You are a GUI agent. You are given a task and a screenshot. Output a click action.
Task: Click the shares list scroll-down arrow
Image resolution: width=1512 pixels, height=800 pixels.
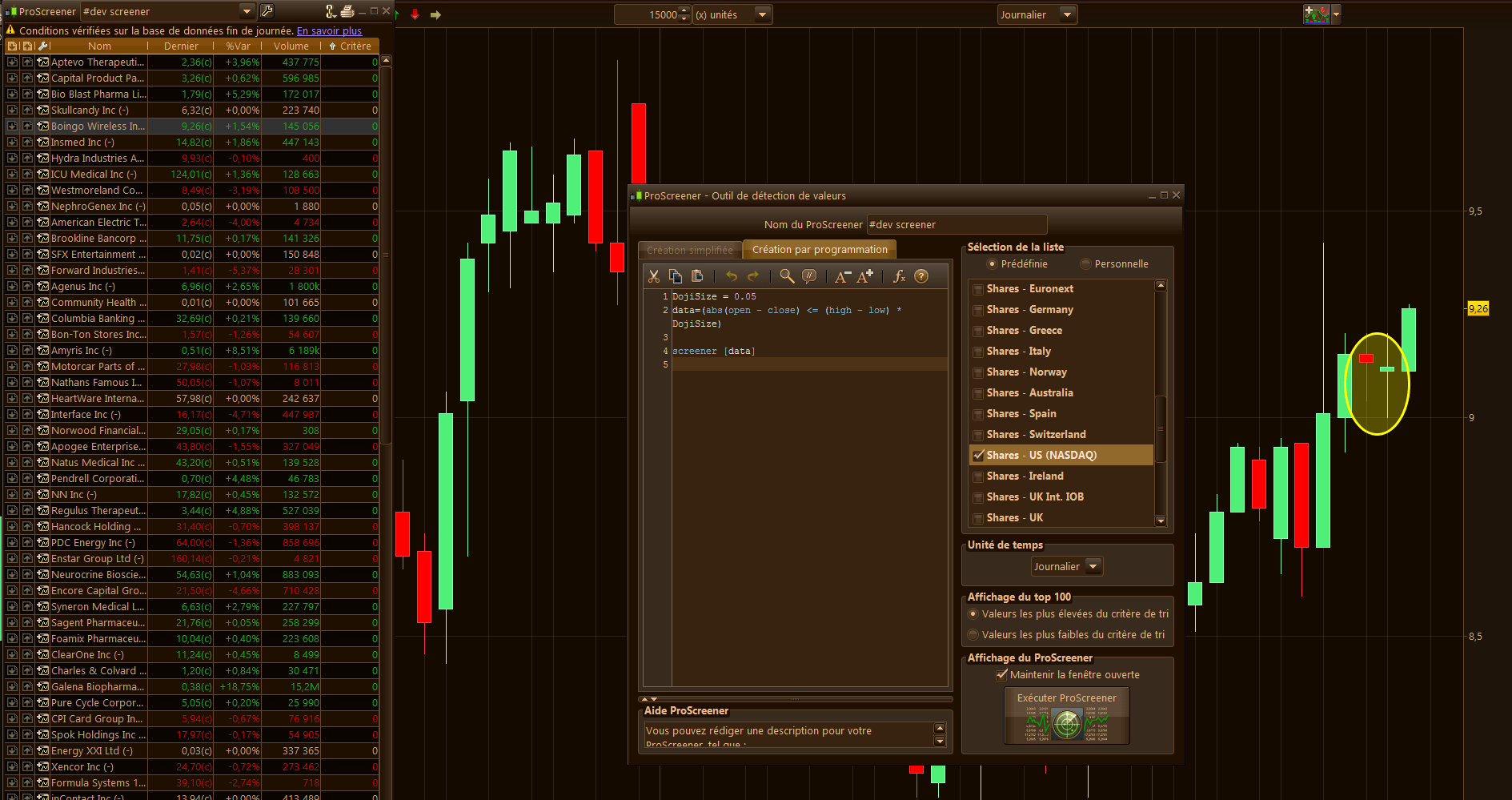[x=1161, y=521]
